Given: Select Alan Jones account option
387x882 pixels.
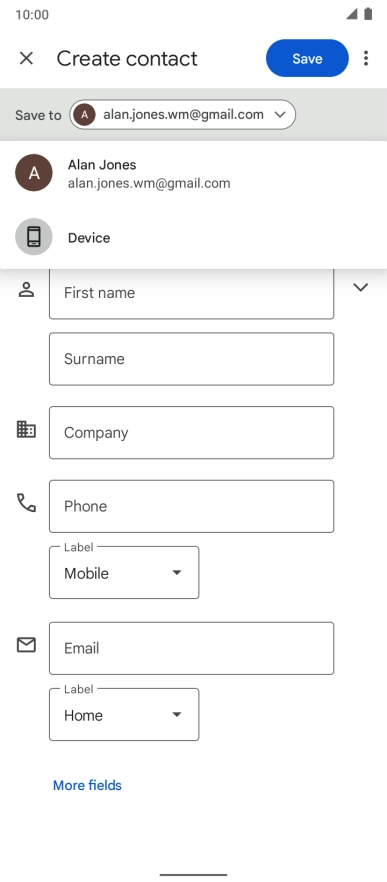Looking at the screenshot, I should [194, 173].
